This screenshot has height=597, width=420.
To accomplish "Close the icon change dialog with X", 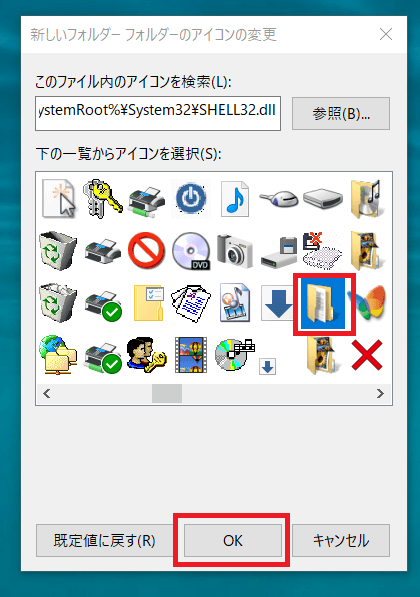I will pyautogui.click(x=386, y=34).
